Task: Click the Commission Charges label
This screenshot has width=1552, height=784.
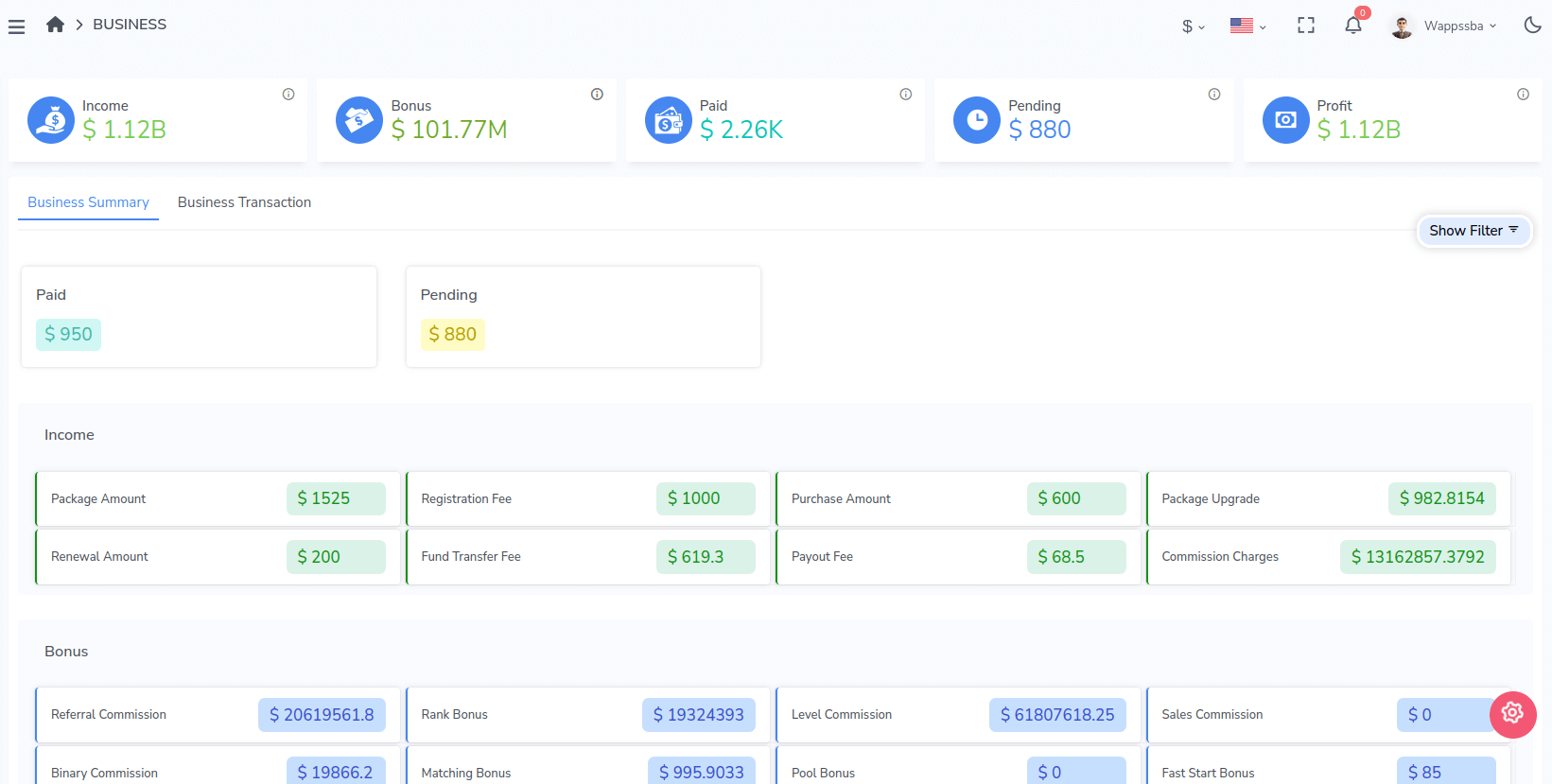Action: (1220, 556)
